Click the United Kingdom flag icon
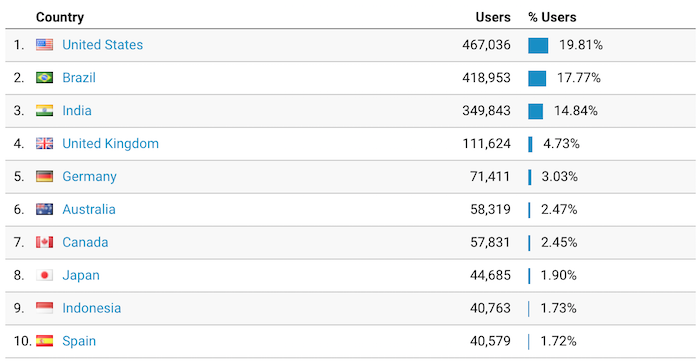 click(x=44, y=143)
